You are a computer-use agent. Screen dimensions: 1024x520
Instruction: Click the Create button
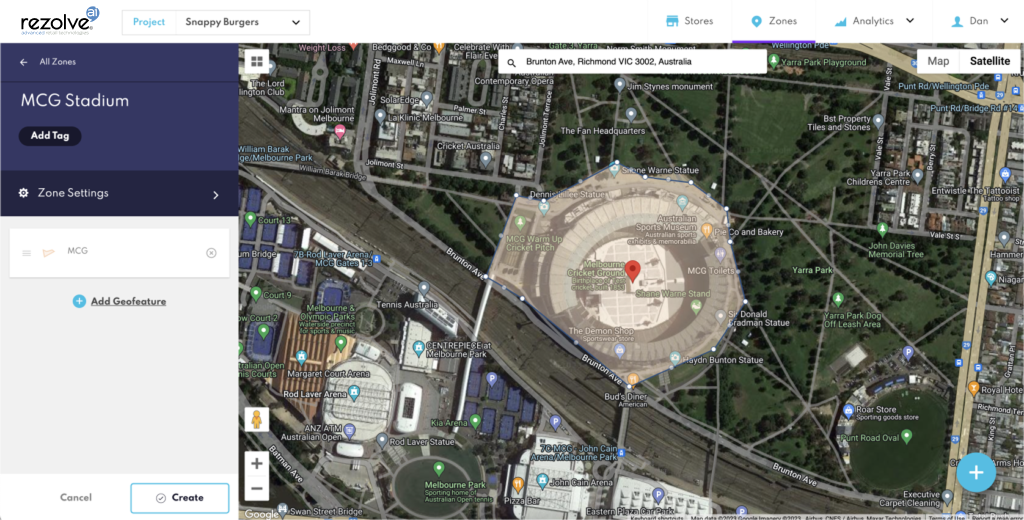pos(179,498)
